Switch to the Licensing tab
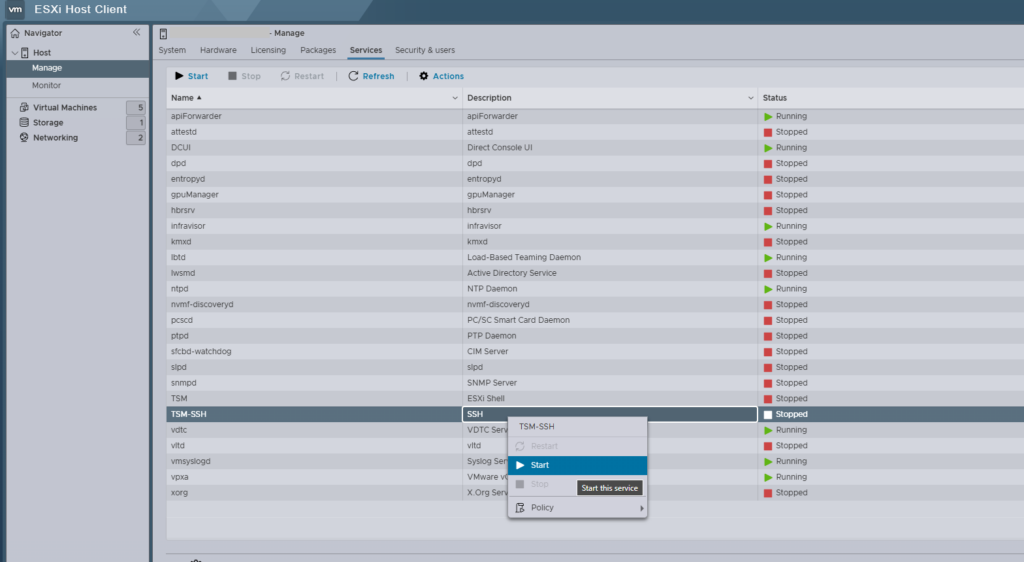Screen dimensions: 1024x562 click(268, 50)
